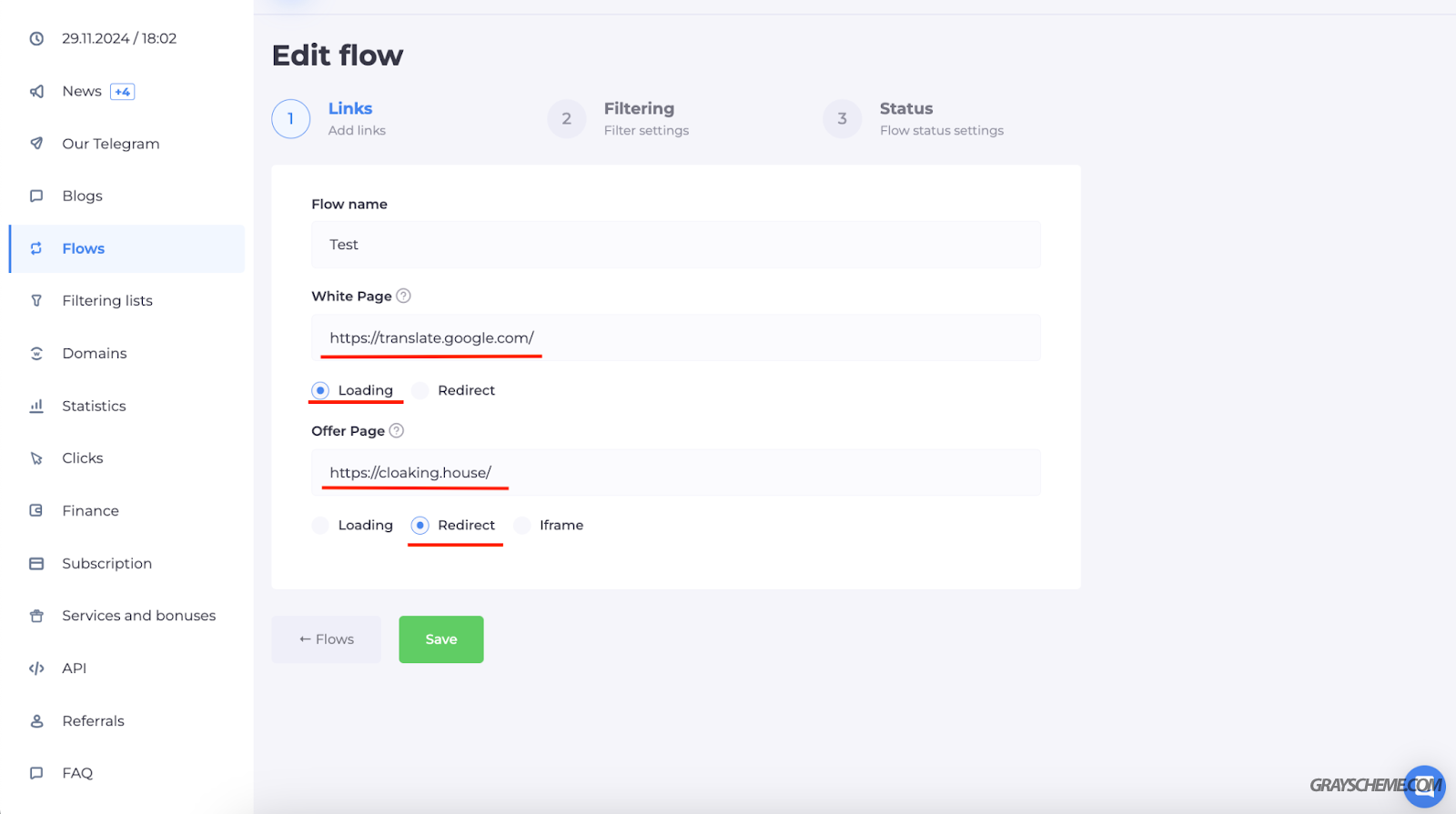This screenshot has height=814, width=1456.
Task: Click the Services and bonuses gift icon
Action: point(36,616)
